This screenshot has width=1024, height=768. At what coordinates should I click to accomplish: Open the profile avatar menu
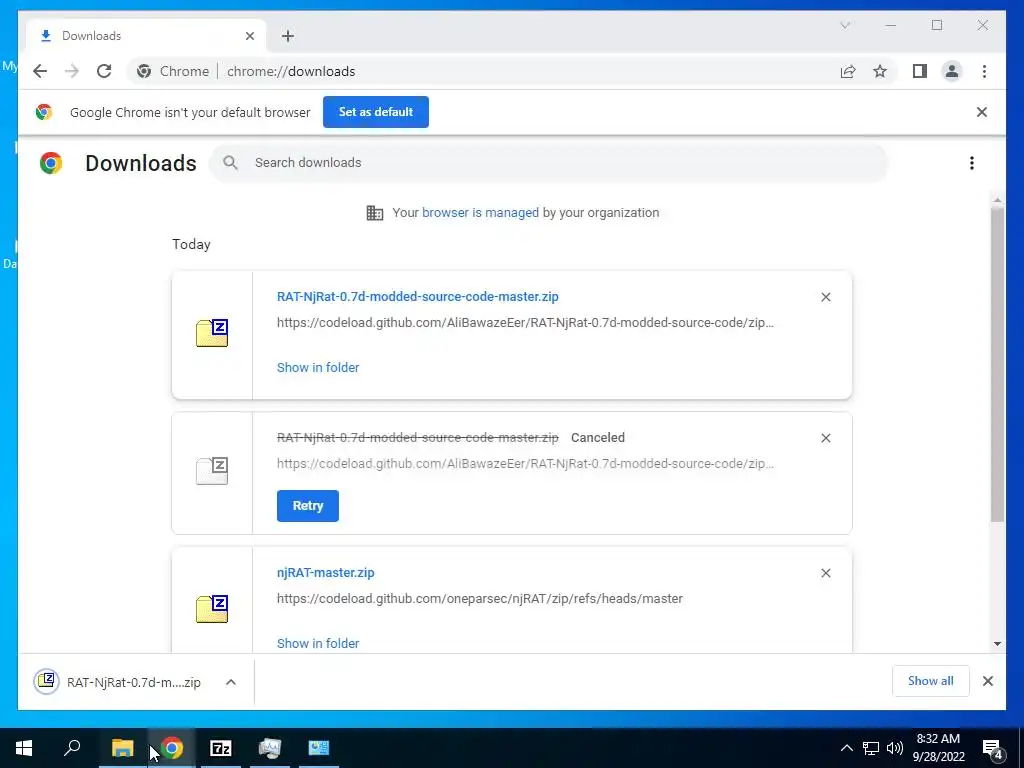(x=952, y=71)
